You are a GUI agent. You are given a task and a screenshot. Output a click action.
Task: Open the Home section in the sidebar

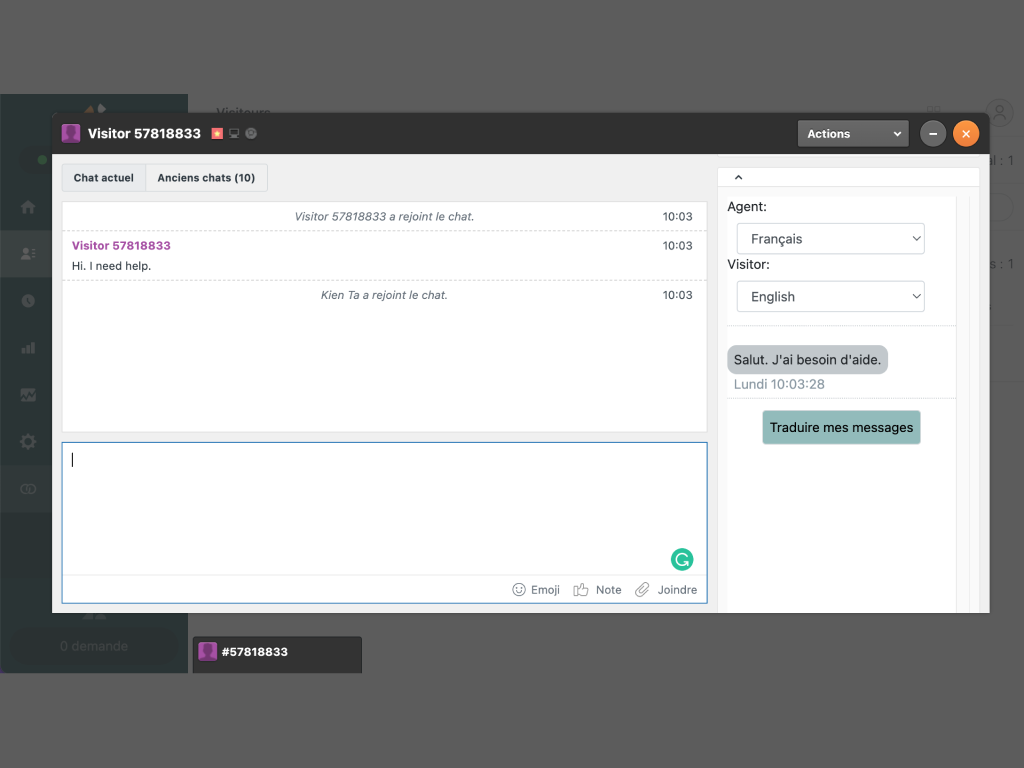coord(28,207)
